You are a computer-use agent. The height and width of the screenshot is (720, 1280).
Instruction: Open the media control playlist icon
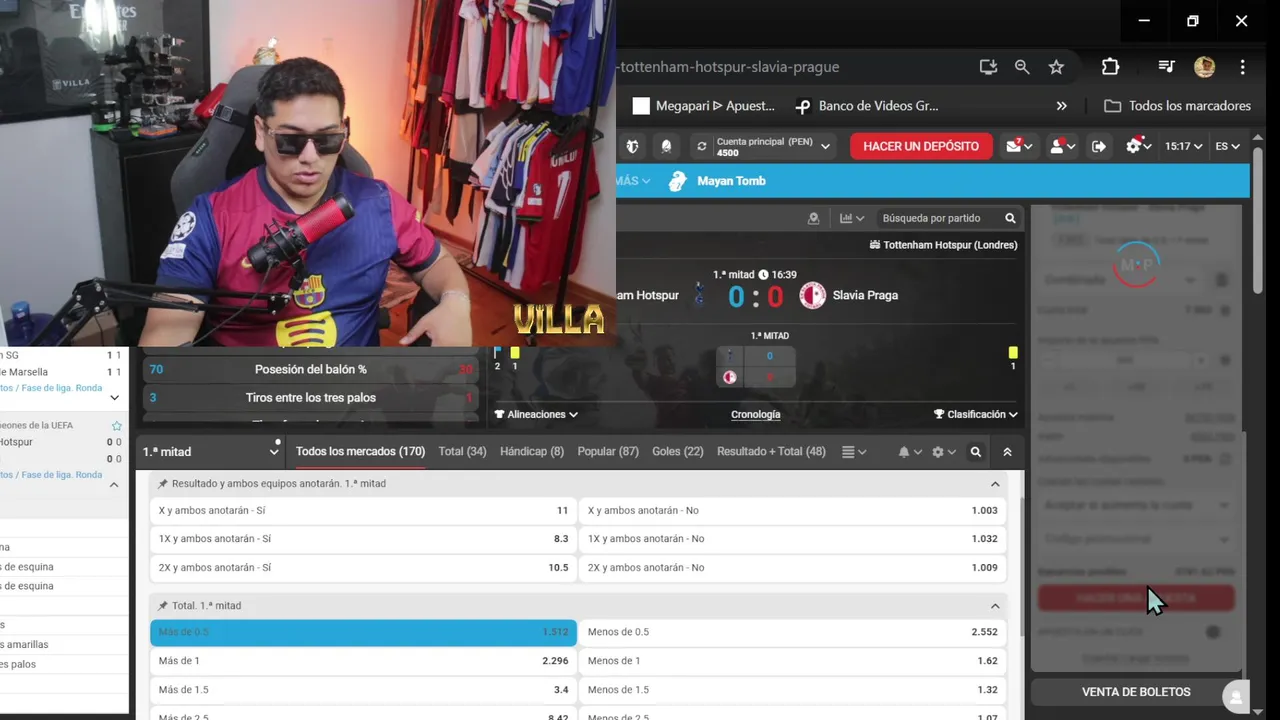tap(1166, 67)
